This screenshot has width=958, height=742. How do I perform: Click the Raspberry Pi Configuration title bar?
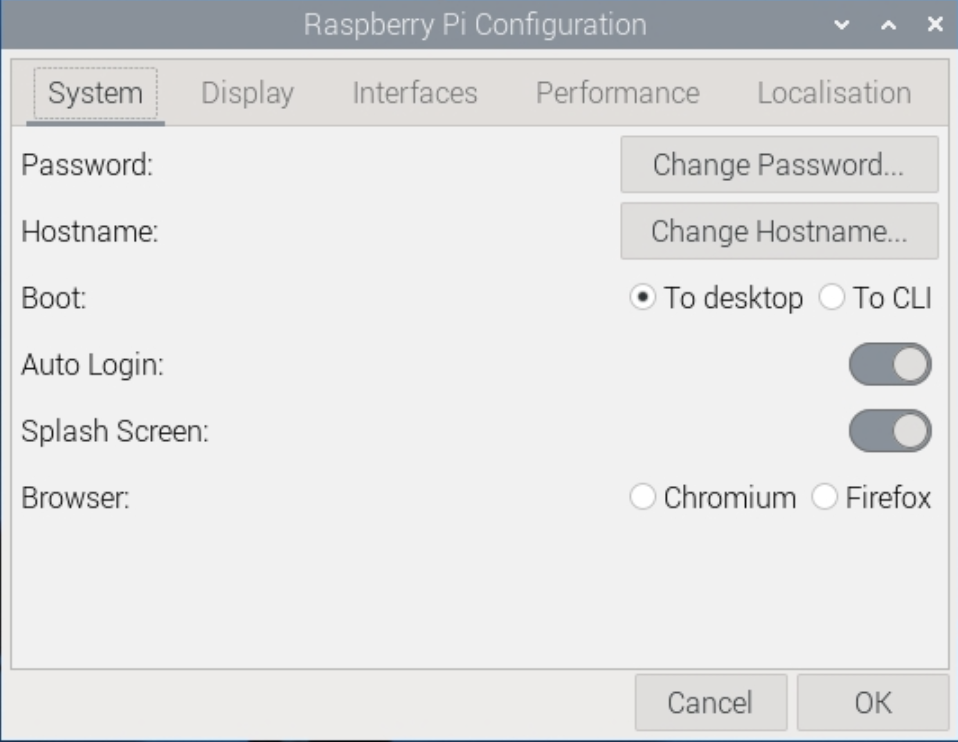475,25
